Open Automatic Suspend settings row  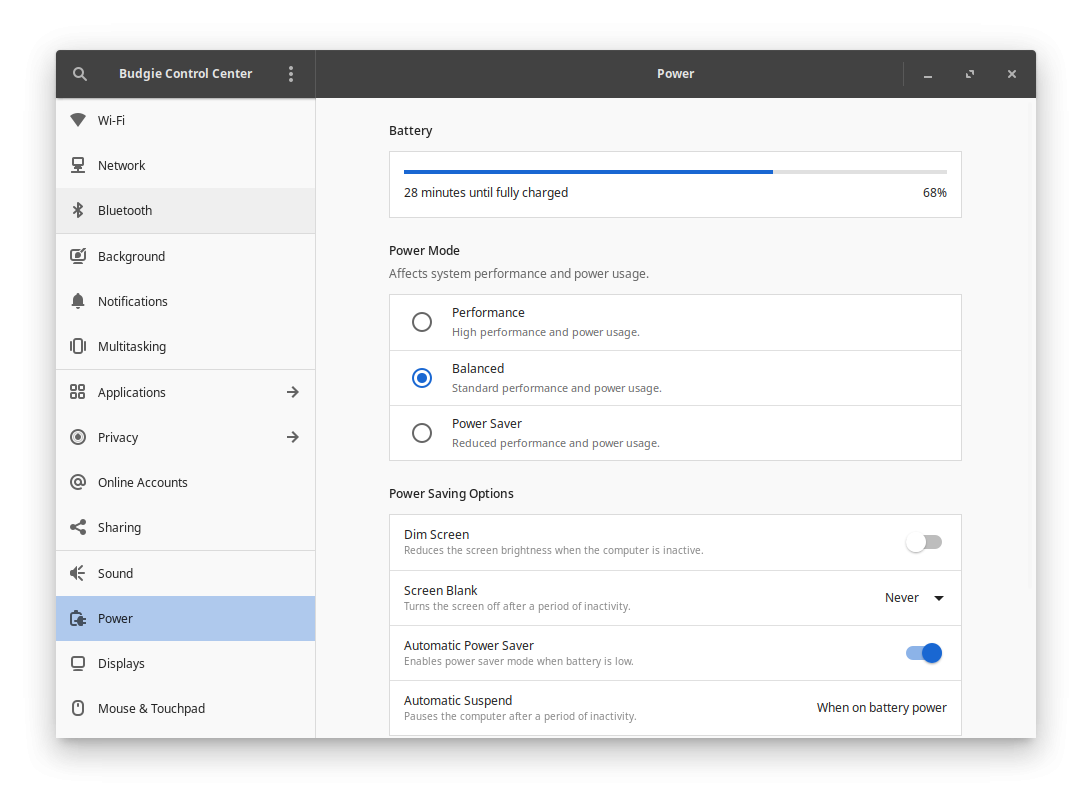click(674, 708)
